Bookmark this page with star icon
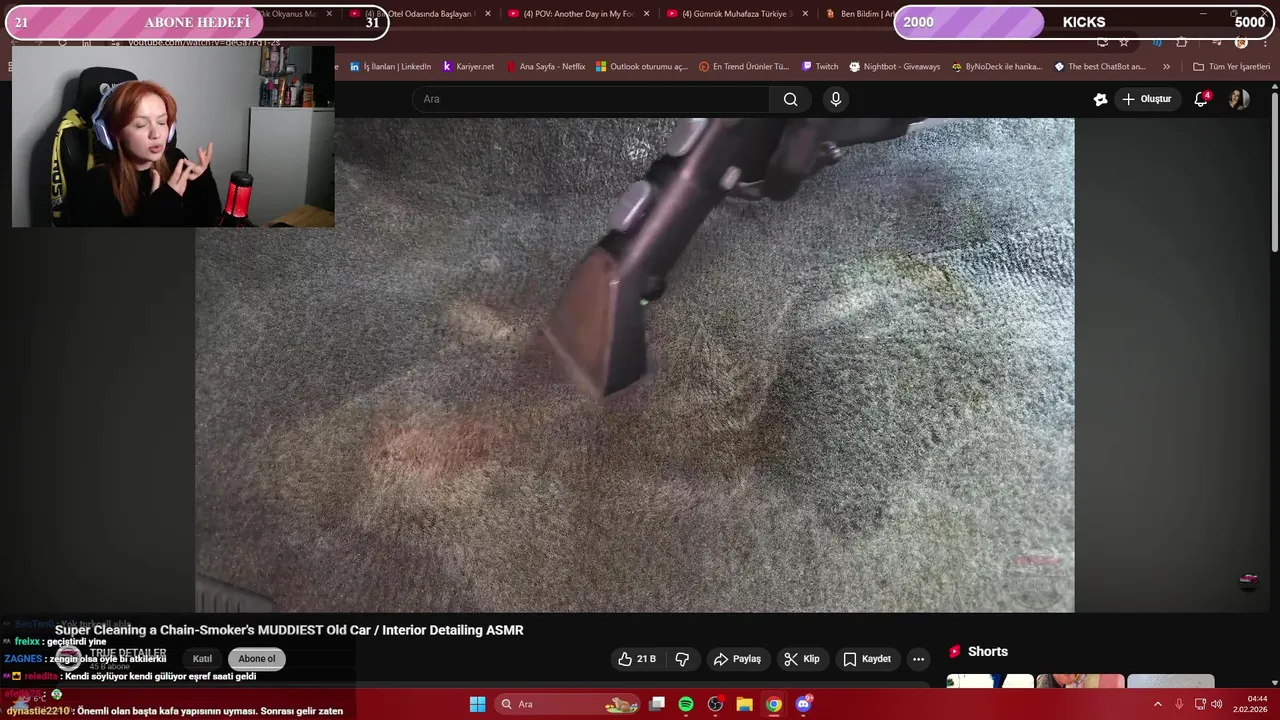 click(1124, 42)
